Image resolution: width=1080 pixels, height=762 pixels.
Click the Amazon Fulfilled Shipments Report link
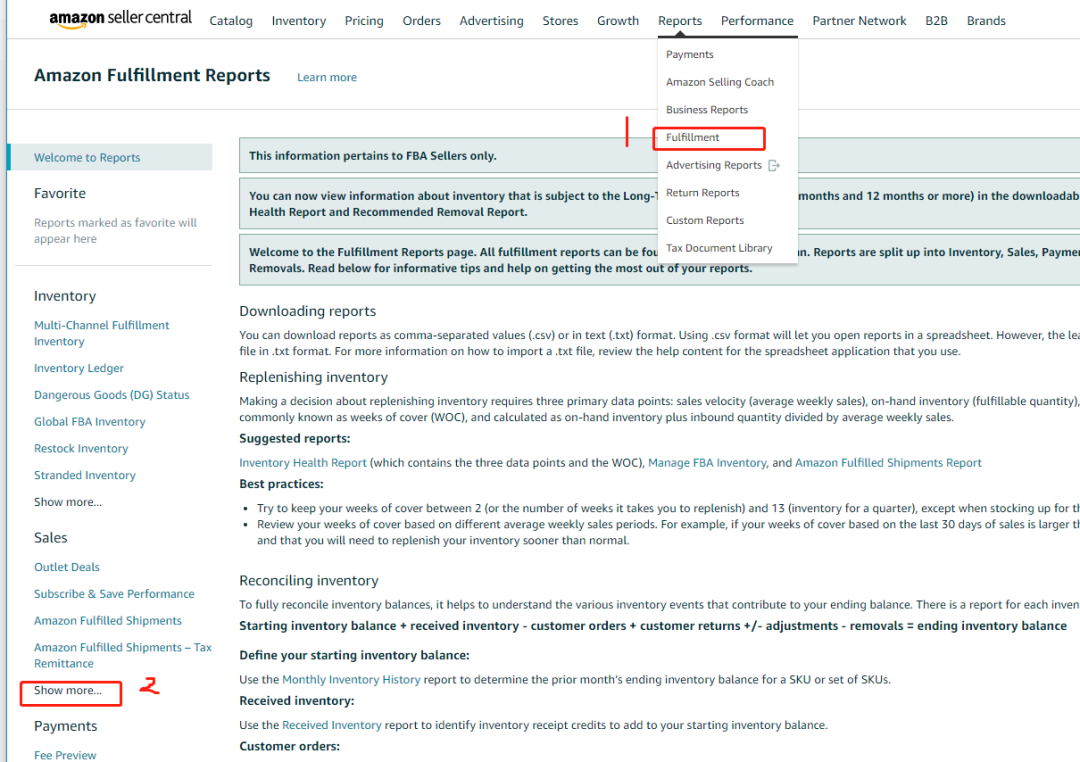pyautogui.click(x=888, y=463)
